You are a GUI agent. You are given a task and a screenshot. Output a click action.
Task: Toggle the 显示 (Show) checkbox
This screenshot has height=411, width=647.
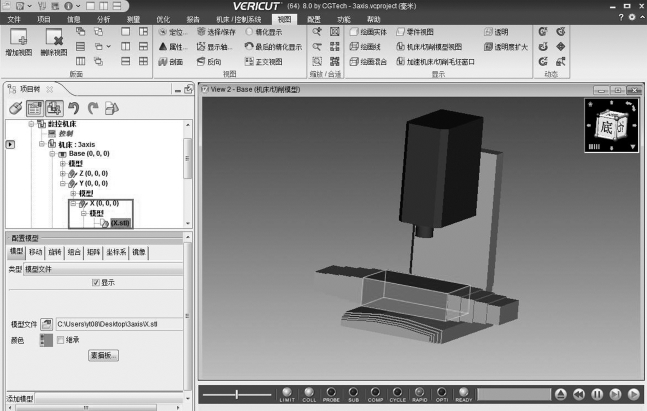[96, 283]
